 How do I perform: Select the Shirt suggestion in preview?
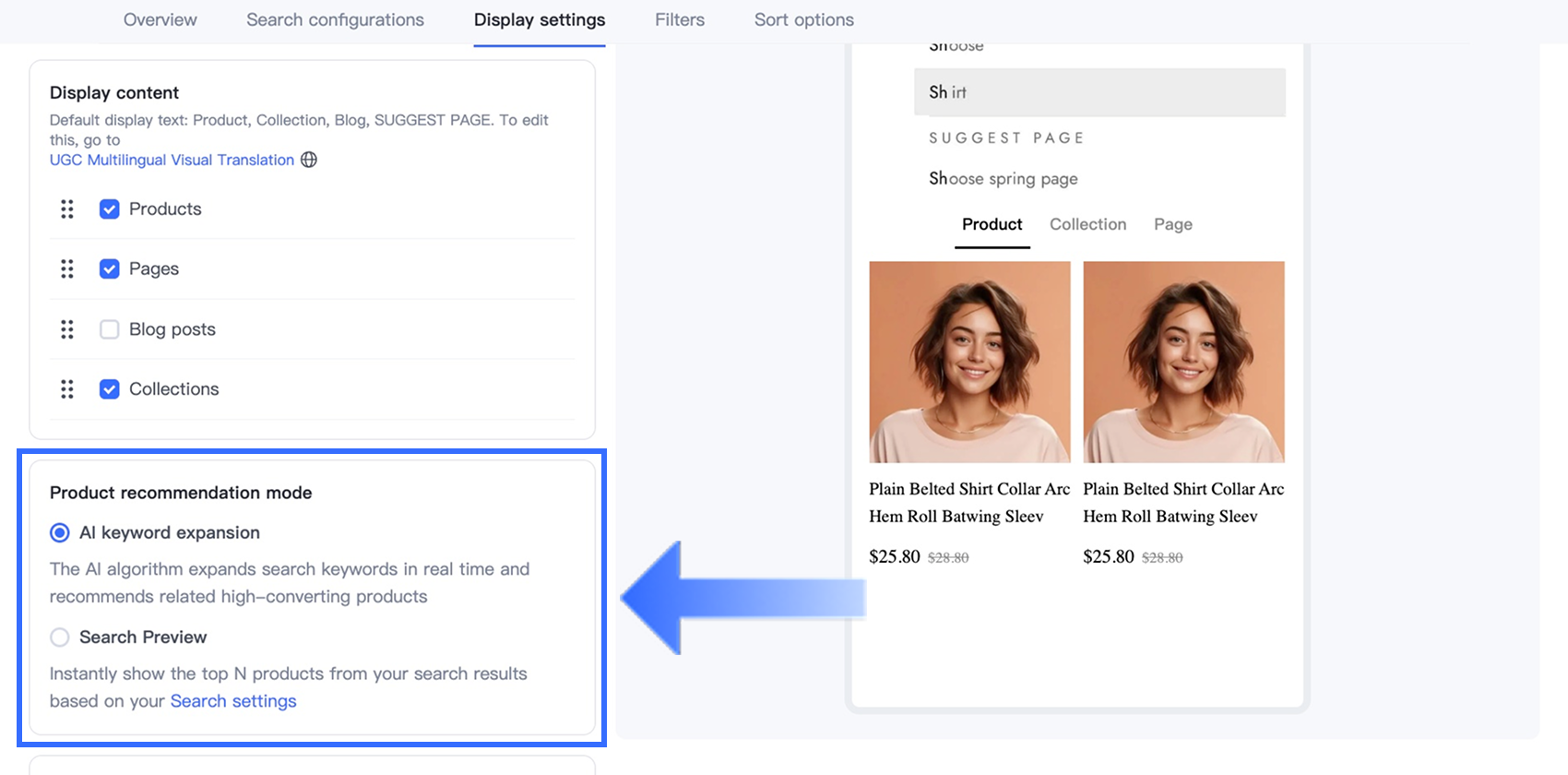click(1099, 92)
